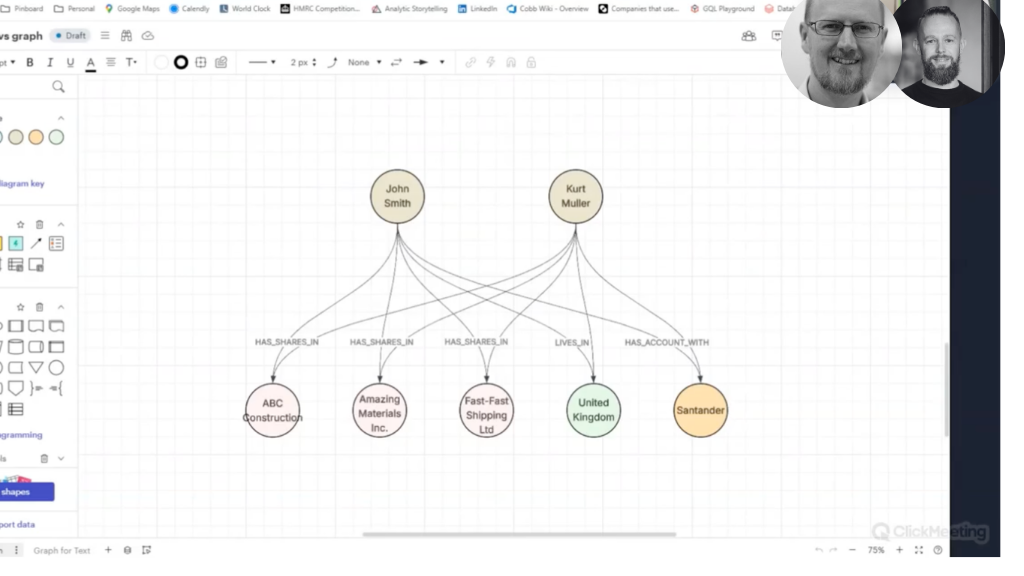This screenshot has height=576, width=1024.
Task: Select the list block shape
Action: 56,244
